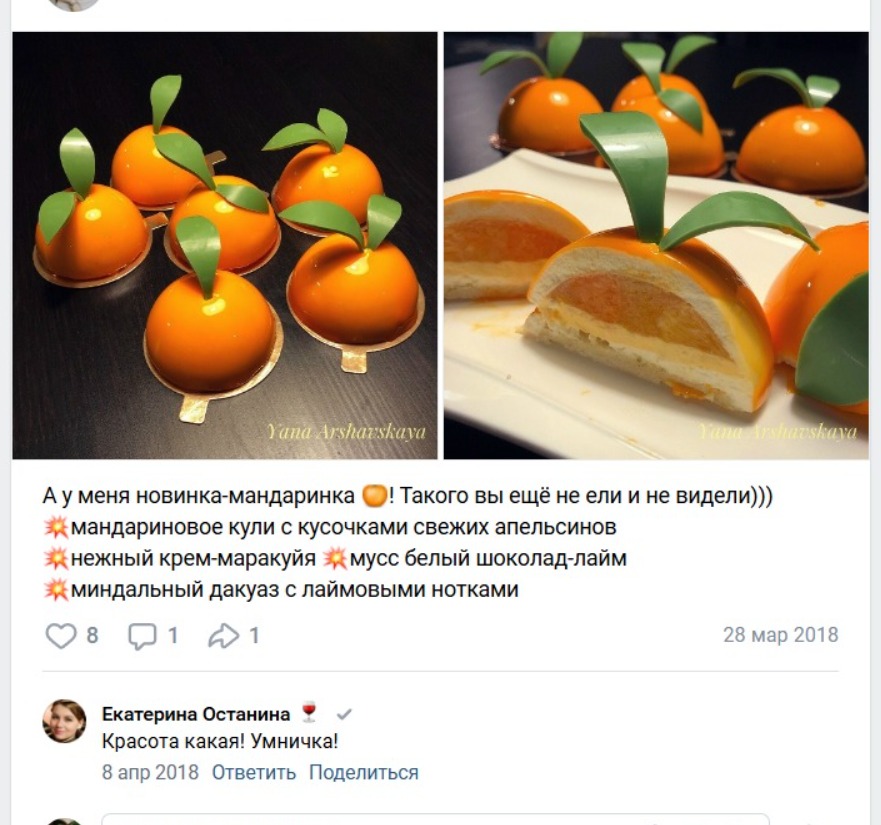The width and height of the screenshot is (881, 825).
Task: Click the share count next to arrow
Action: (254, 636)
